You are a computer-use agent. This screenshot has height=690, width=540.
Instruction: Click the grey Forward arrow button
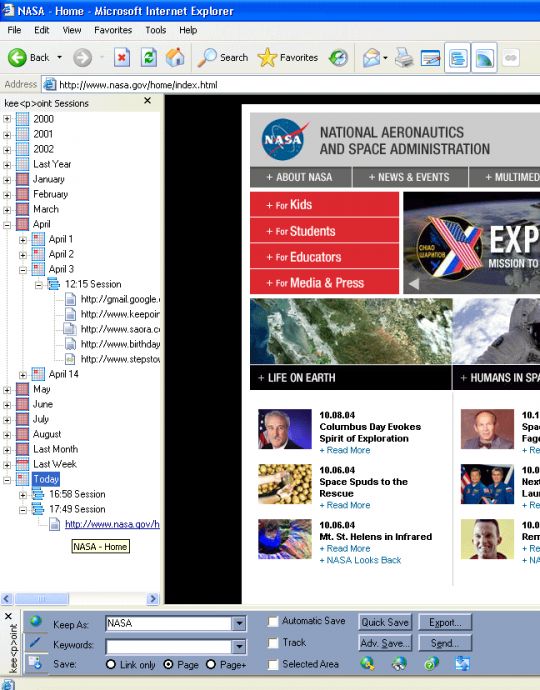pyautogui.click(x=82, y=58)
